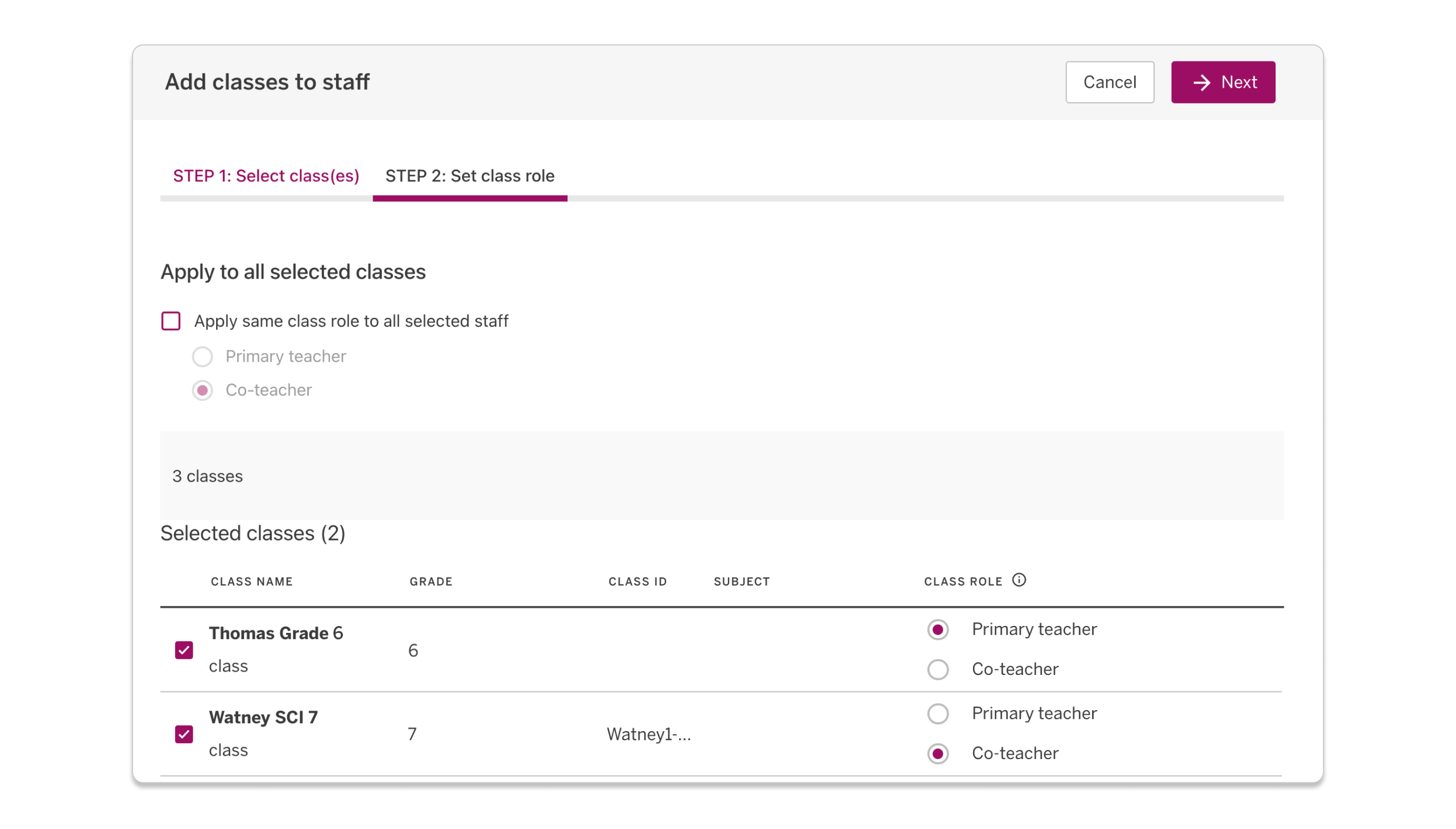This screenshot has height=829, width=1456.
Task: Set Co-teacher role for Thomas Grade 6
Action: [x=937, y=669]
